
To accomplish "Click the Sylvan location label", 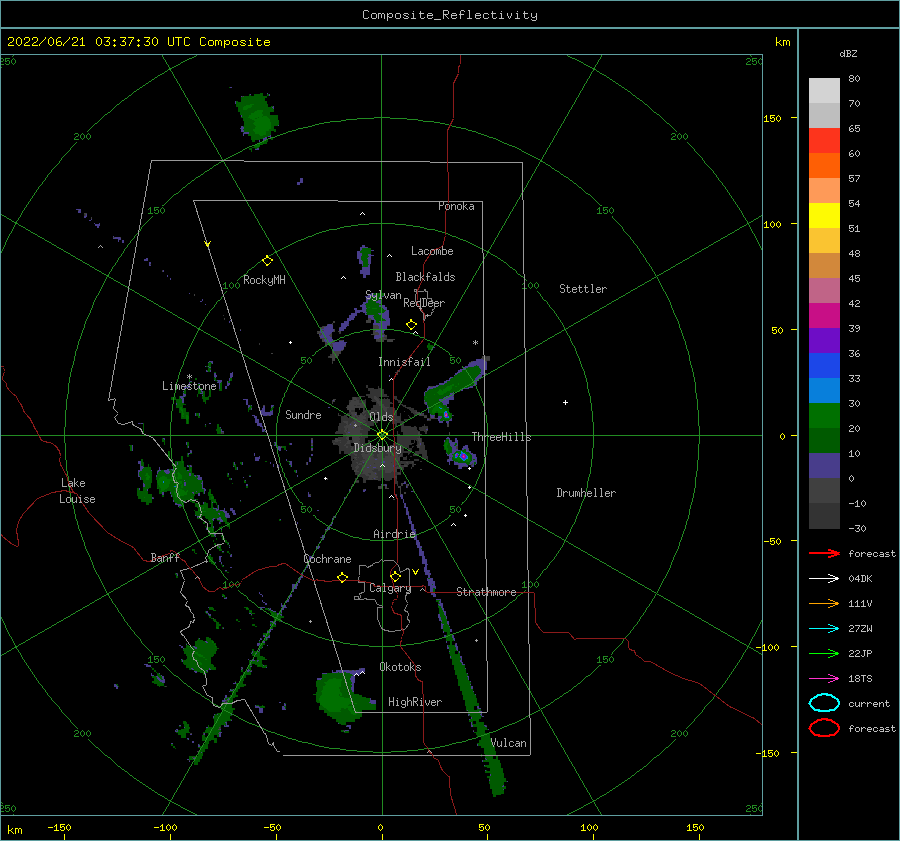I will click(x=383, y=295).
